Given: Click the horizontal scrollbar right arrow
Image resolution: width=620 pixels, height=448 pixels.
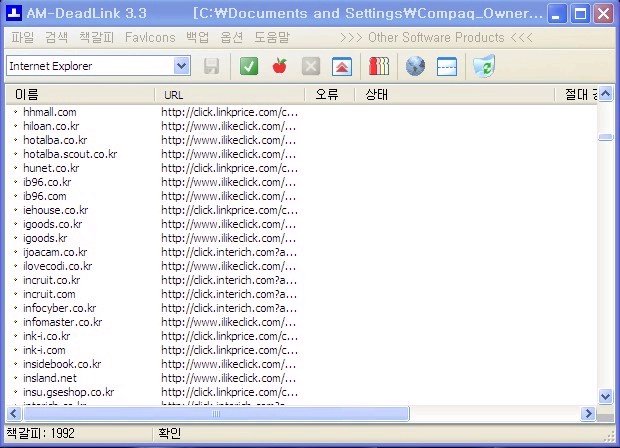Looking at the screenshot, I should click(x=588, y=414).
